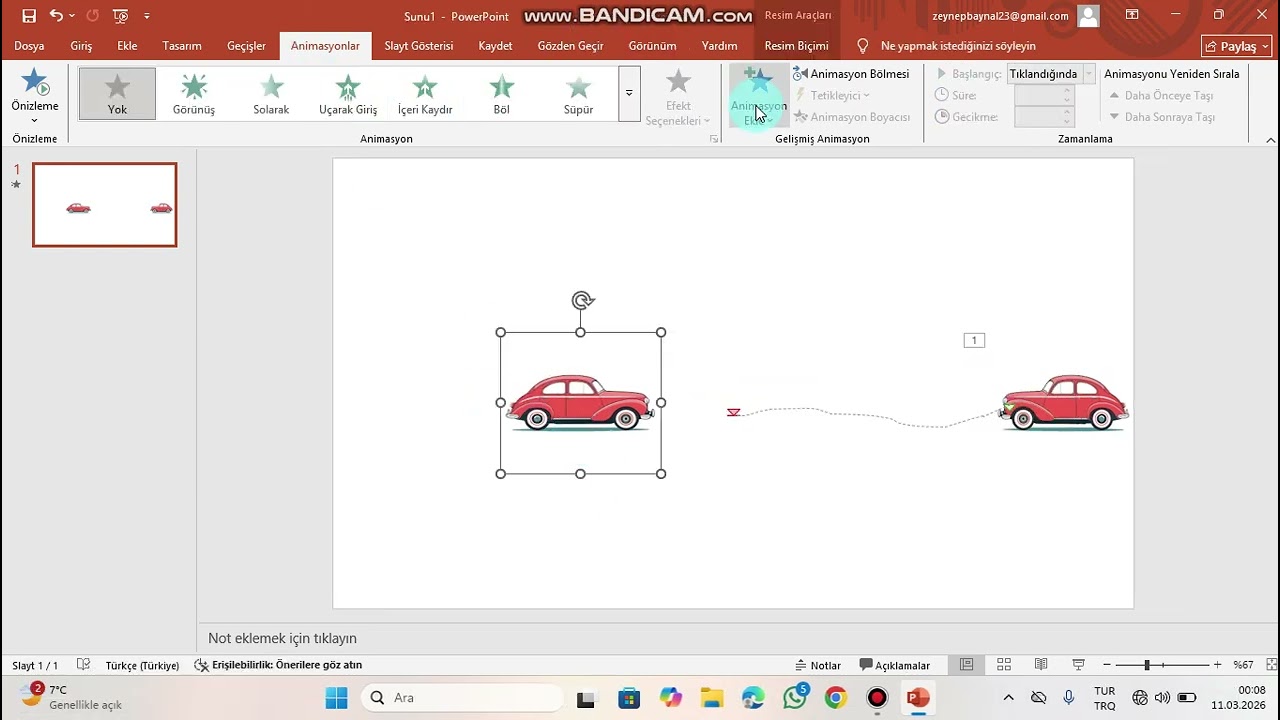Apply the Süpür animation
This screenshot has height=720, width=1280.
578,94
